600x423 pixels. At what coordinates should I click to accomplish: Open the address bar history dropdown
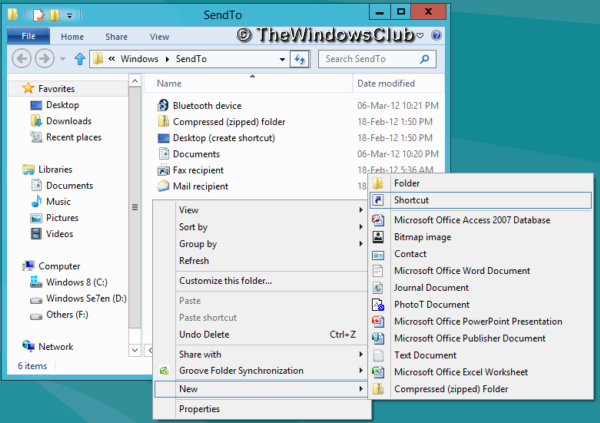pyautogui.click(x=282, y=59)
